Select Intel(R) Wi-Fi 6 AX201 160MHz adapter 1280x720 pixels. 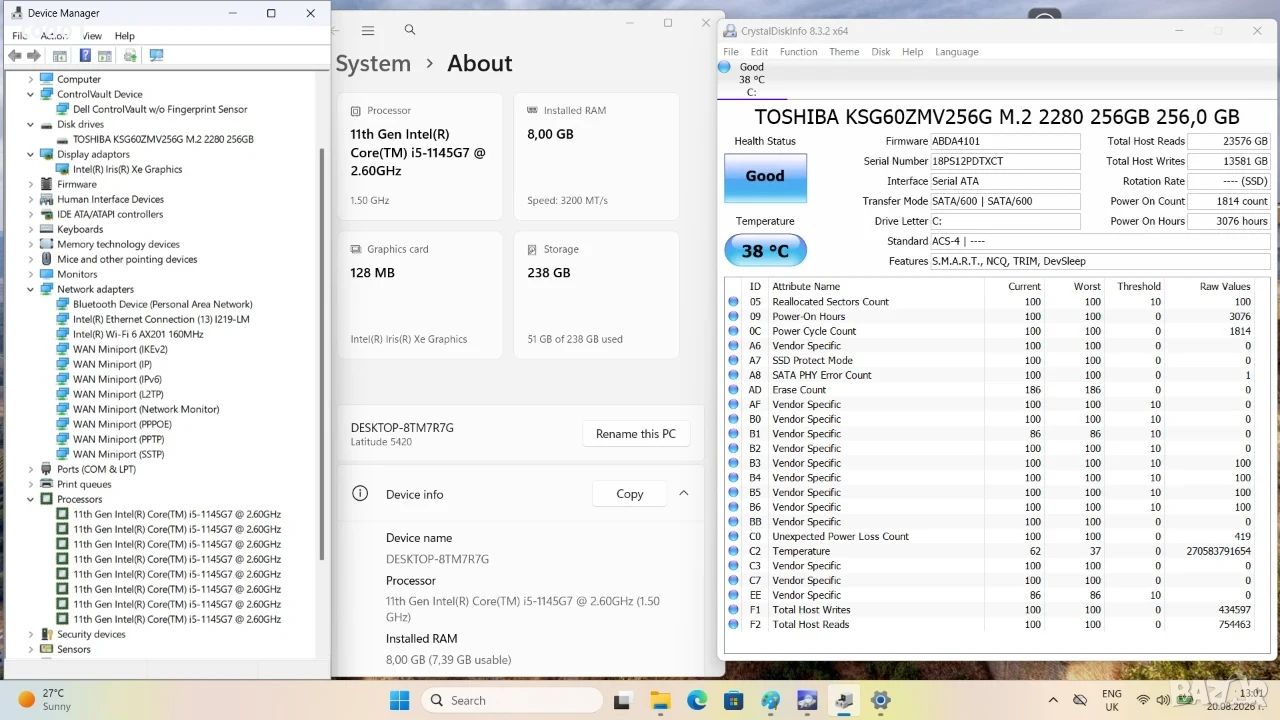(x=138, y=334)
